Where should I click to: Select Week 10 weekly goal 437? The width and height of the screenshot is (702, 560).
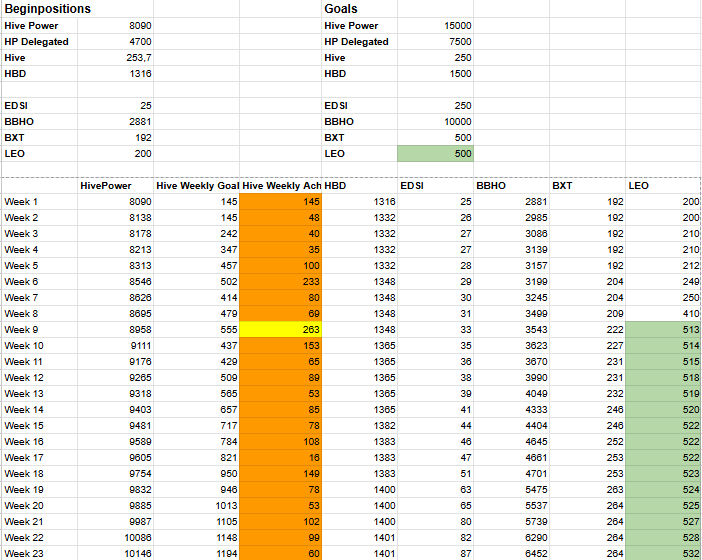[196, 346]
